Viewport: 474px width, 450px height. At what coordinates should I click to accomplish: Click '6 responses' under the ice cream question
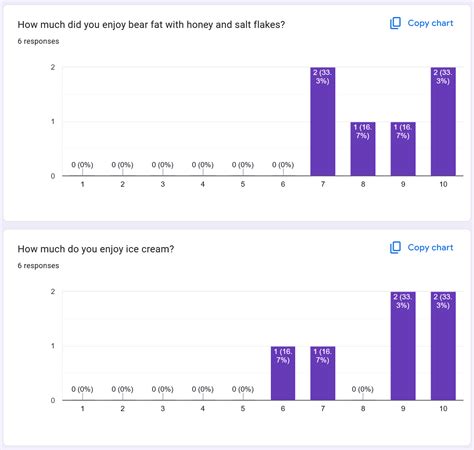[x=38, y=266]
